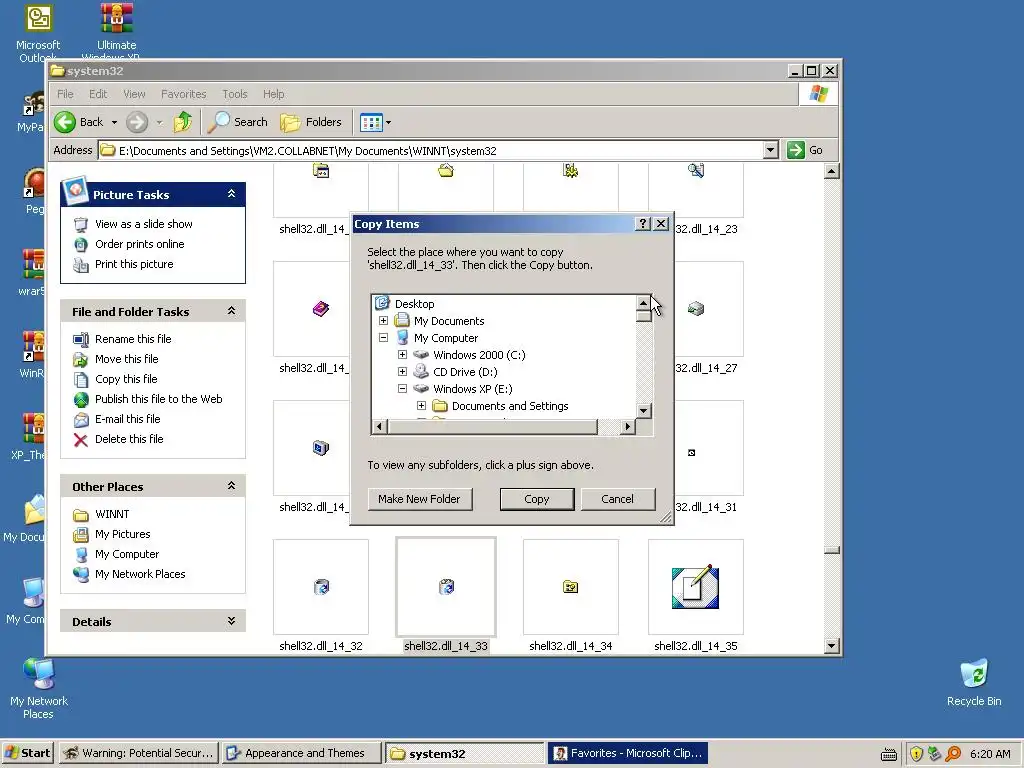Viewport: 1024px width, 768px height.
Task: Select the shell32.dll_14_32 thumbnail
Action: [321, 587]
